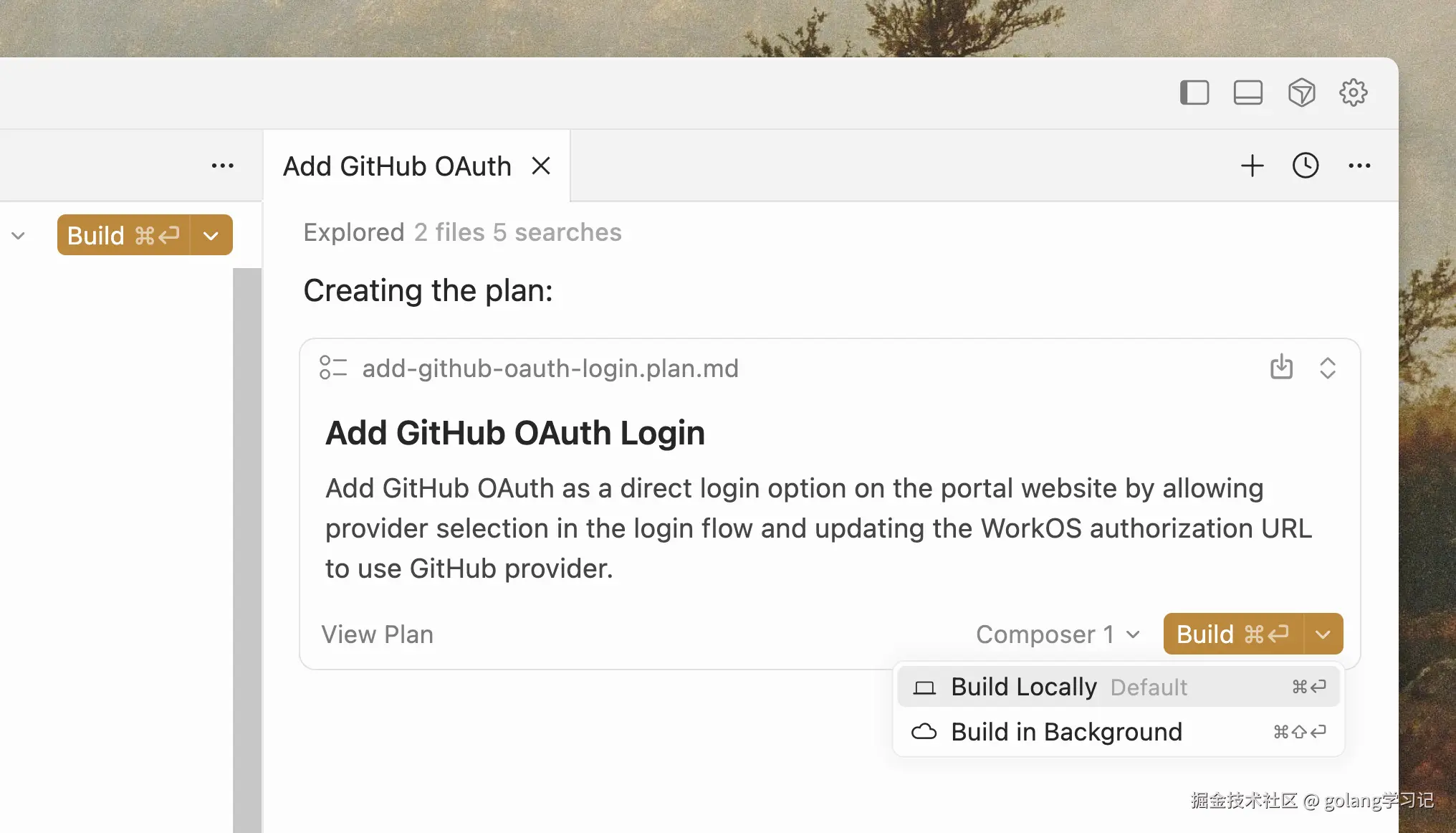Switch to the Add GitHub OAuth tab
The width and height of the screenshot is (1456, 833).
pos(397,166)
